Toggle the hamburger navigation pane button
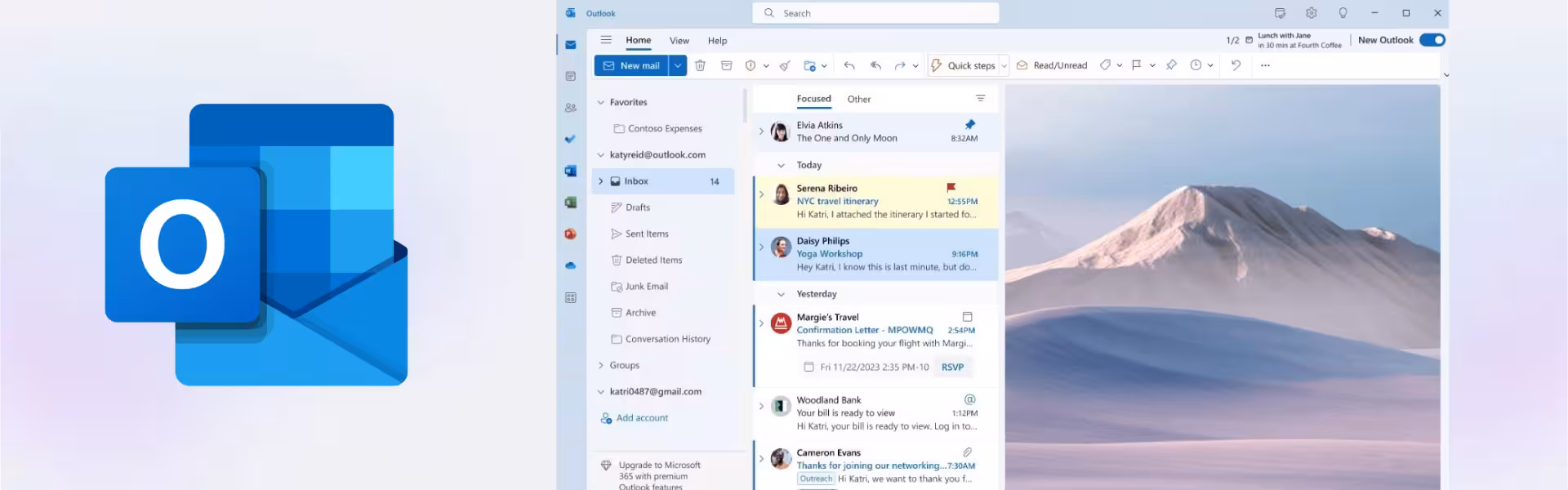Screen dimensions: 1568x490 click(606, 40)
